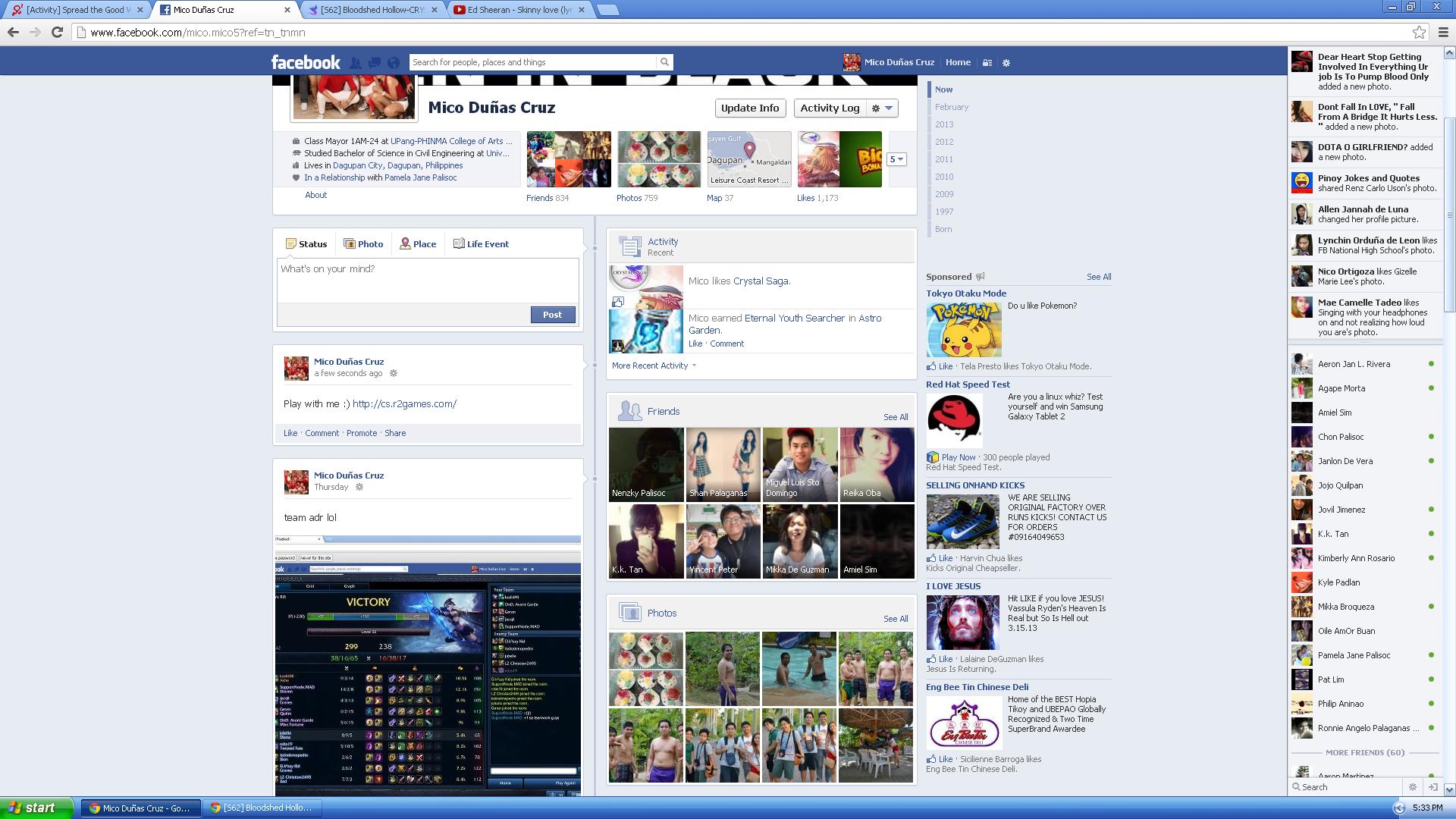1456x819 pixels.
Task: Expand dropdown next to Activity Log
Action: point(883,108)
